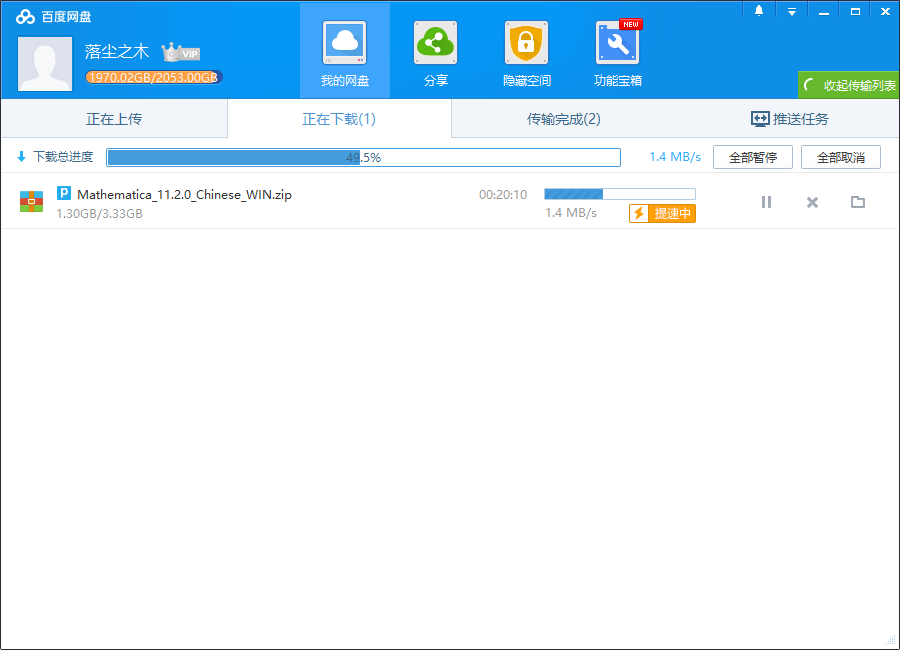This screenshot has height=650, width=900.
Task: Pause the Mathematica download
Action: pos(766,202)
